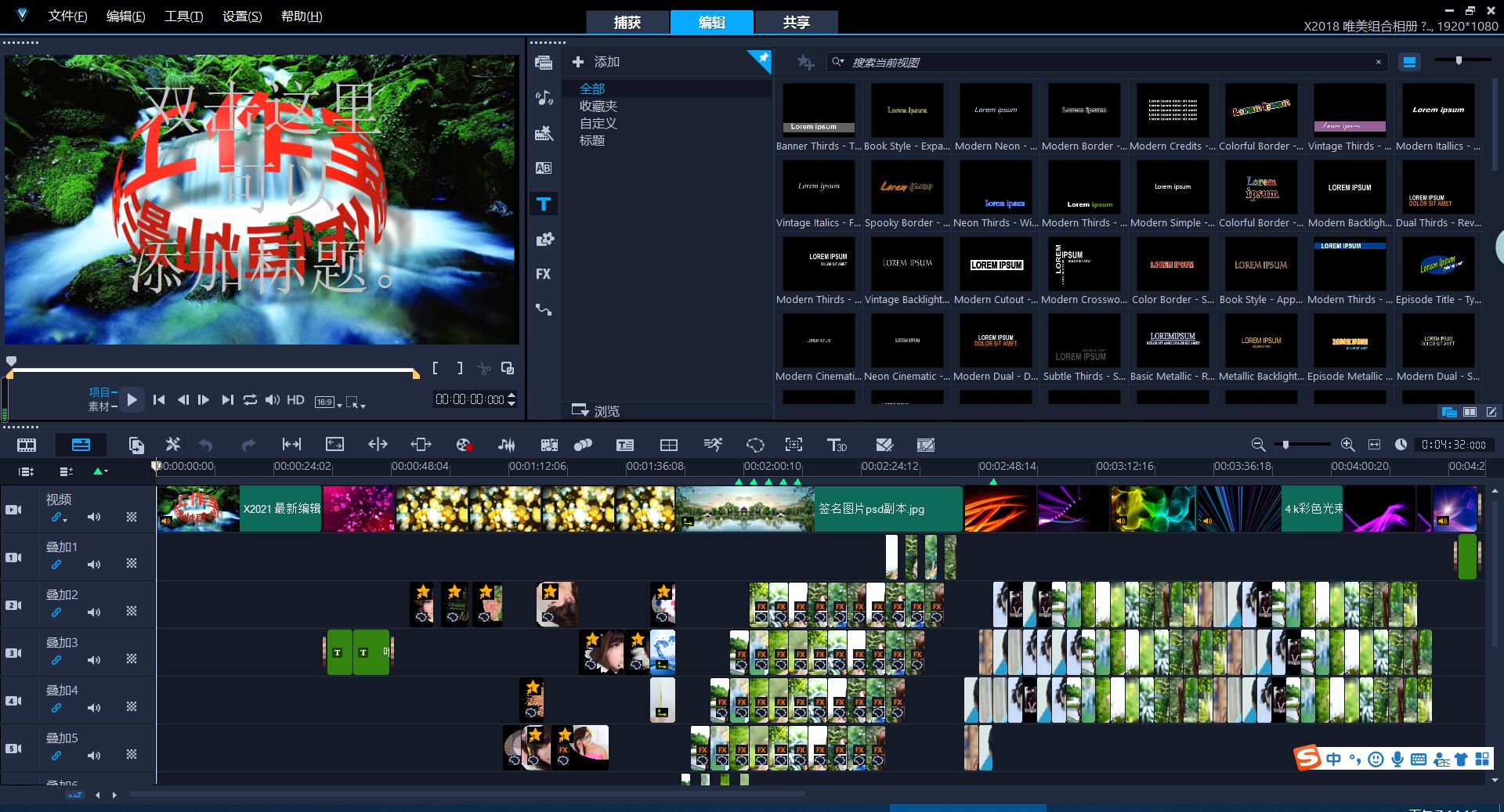1504x812 pixels.
Task: Open the 3D Title Editor
Action: [837, 445]
